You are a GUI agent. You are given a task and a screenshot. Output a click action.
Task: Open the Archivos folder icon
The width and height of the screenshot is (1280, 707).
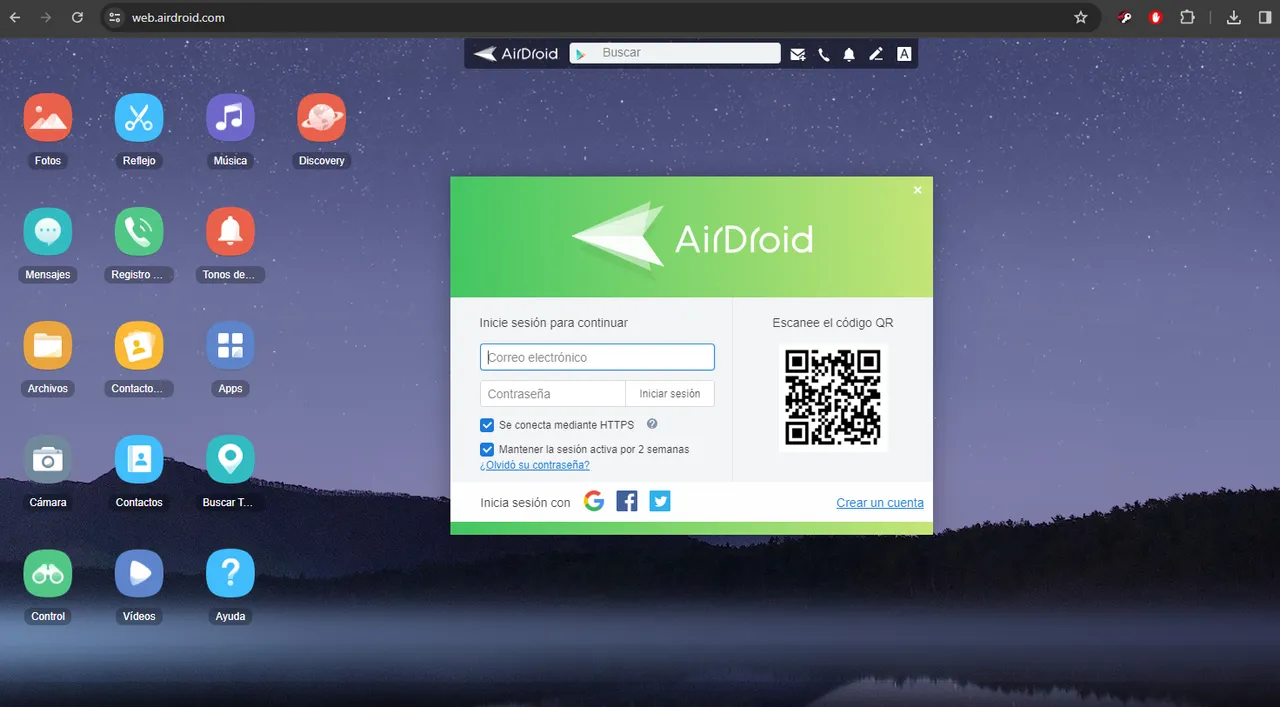pyautogui.click(x=48, y=346)
